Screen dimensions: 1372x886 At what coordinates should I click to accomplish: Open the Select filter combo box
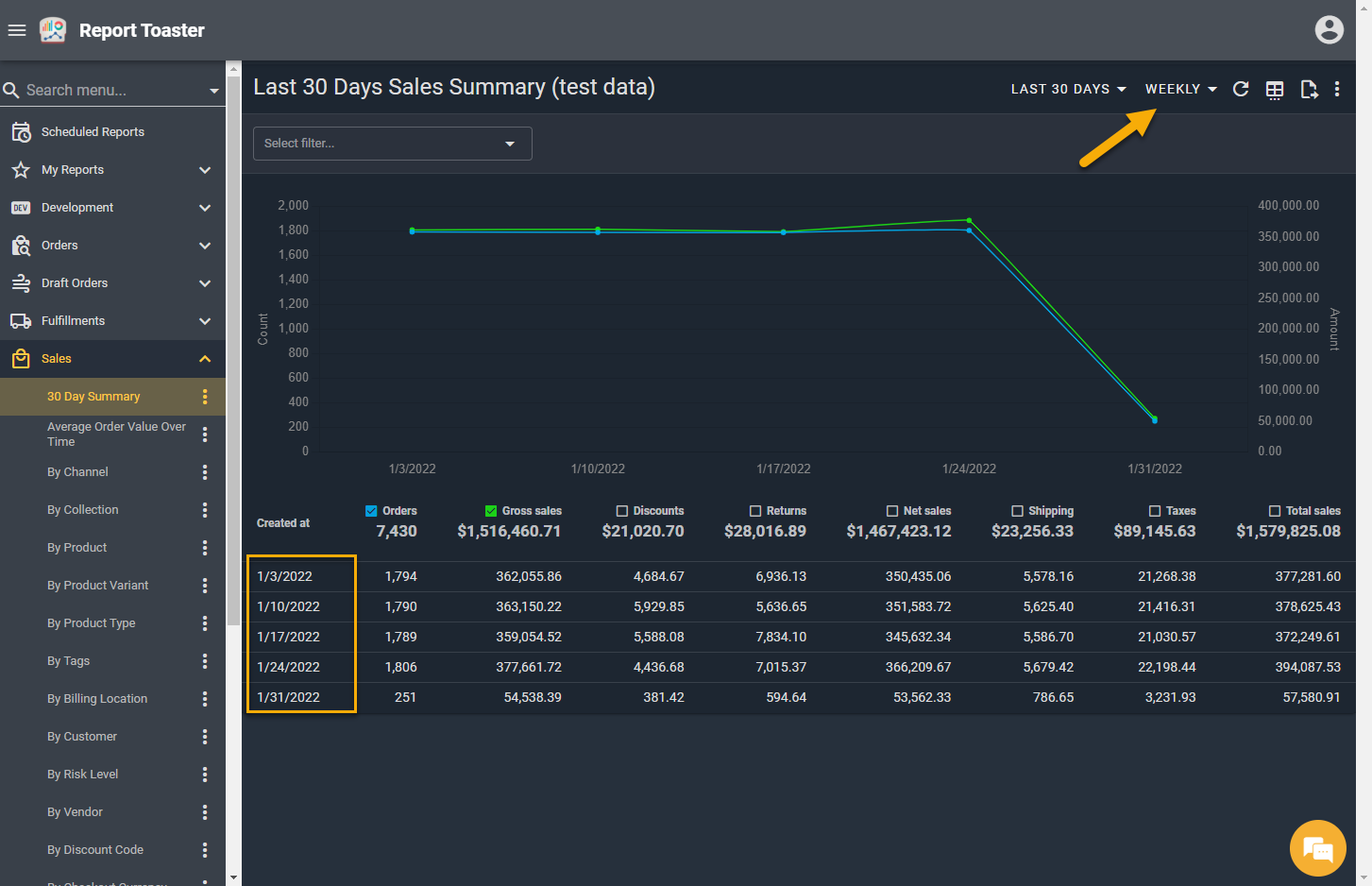(392, 144)
